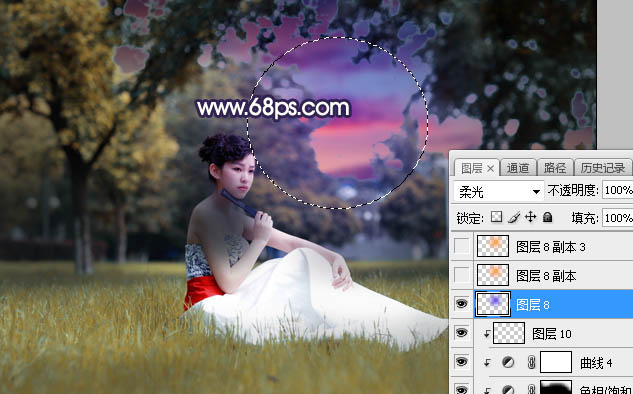Click the lock transparent pixels icon
633x394 pixels.
point(496,218)
